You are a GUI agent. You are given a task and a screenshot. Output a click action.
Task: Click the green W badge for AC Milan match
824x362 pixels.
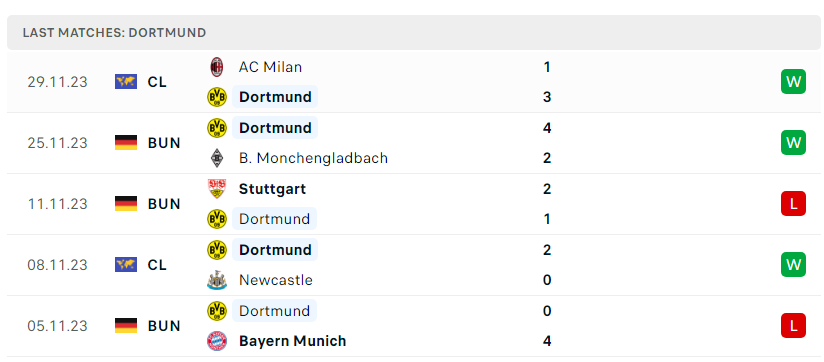tap(793, 82)
